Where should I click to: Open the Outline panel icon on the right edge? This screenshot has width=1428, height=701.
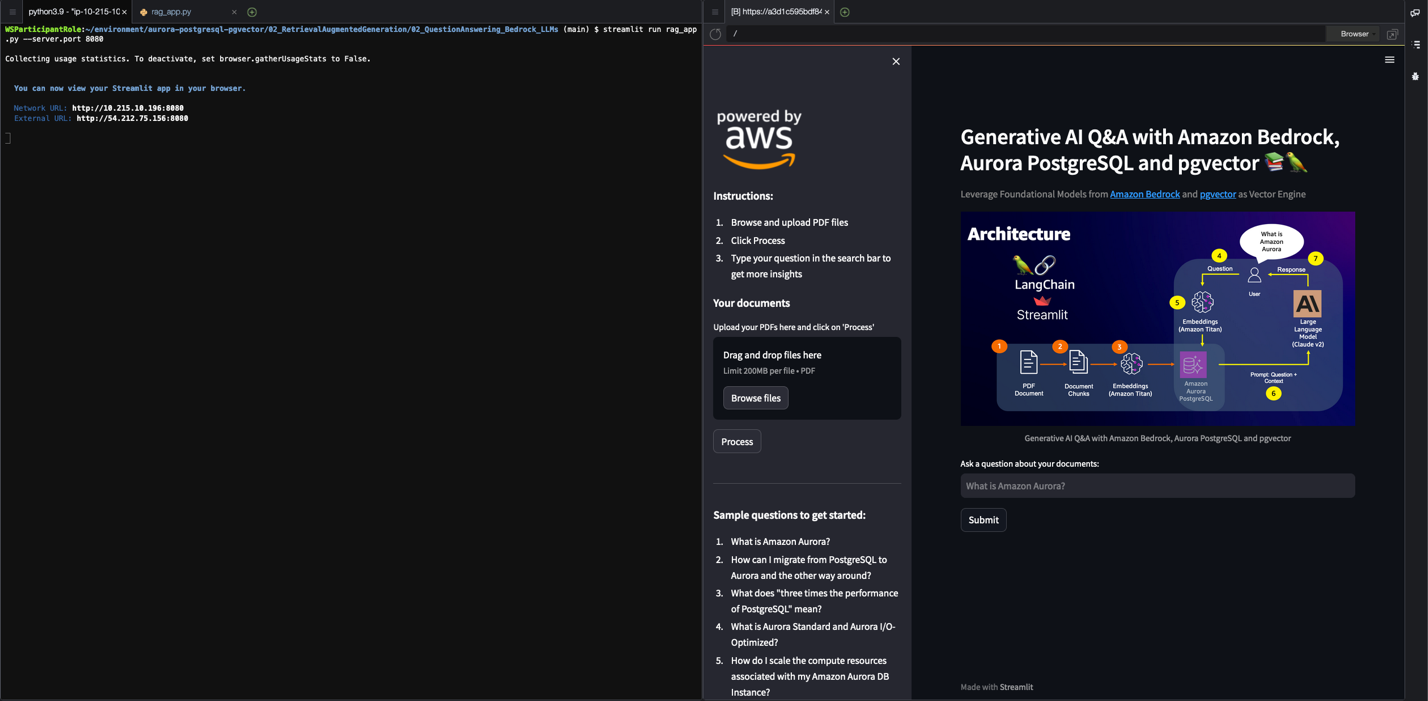click(1416, 44)
